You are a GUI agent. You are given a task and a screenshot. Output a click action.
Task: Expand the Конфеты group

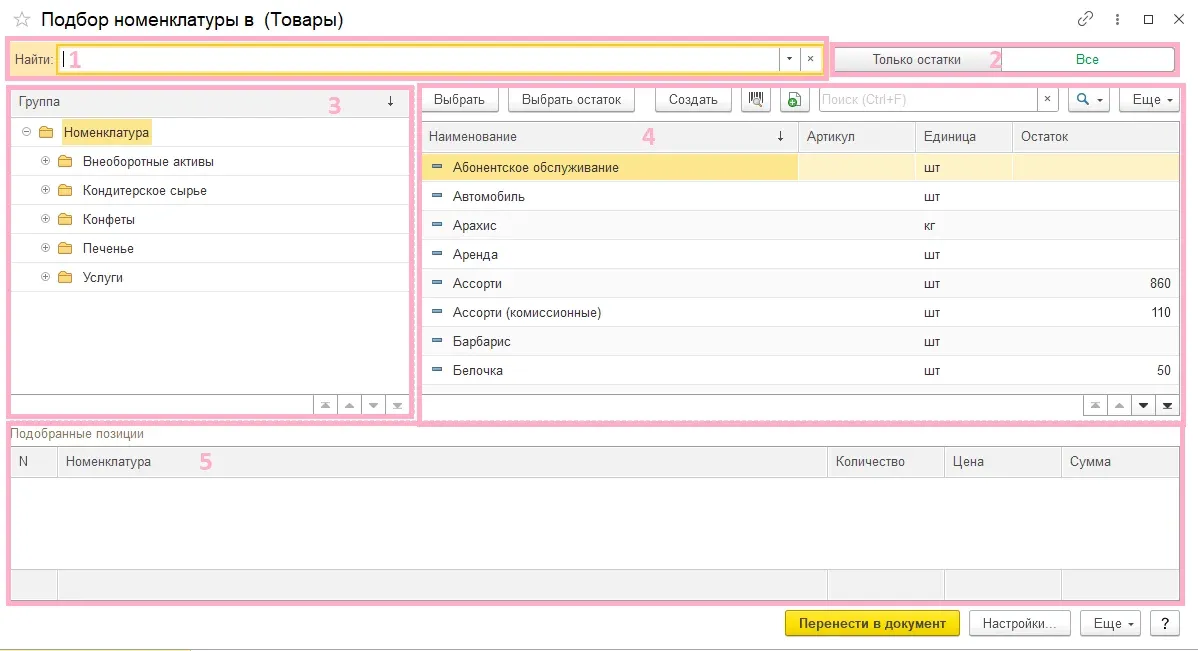(45, 219)
